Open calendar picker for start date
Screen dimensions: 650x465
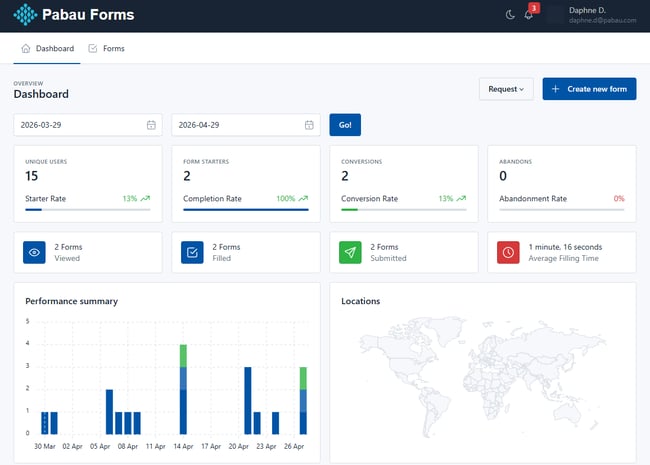click(x=151, y=125)
